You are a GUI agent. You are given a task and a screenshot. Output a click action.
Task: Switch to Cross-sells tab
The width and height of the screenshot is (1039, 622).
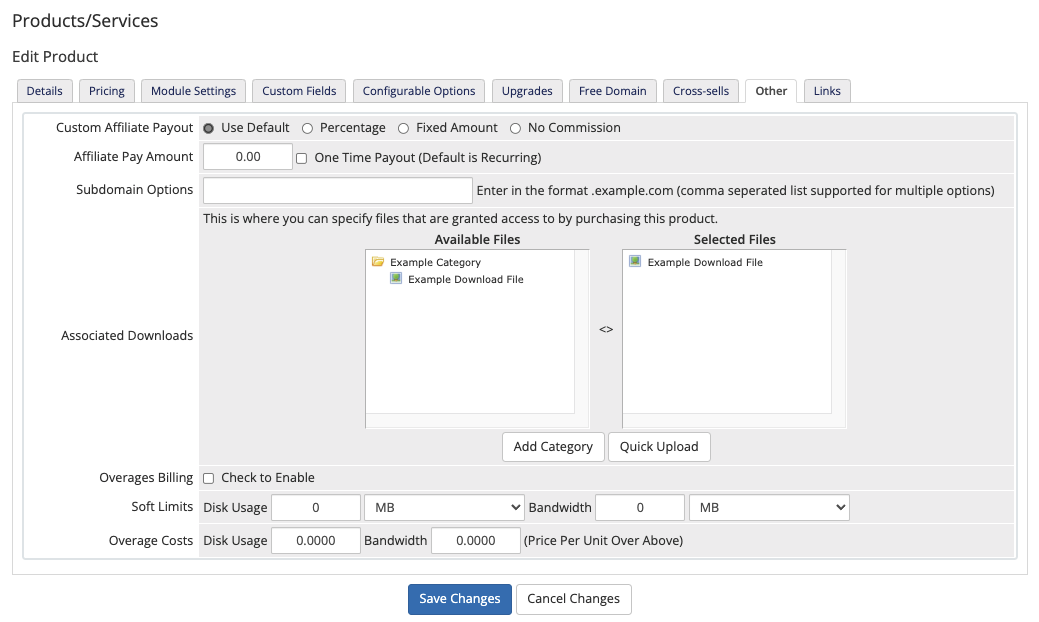[x=700, y=91]
